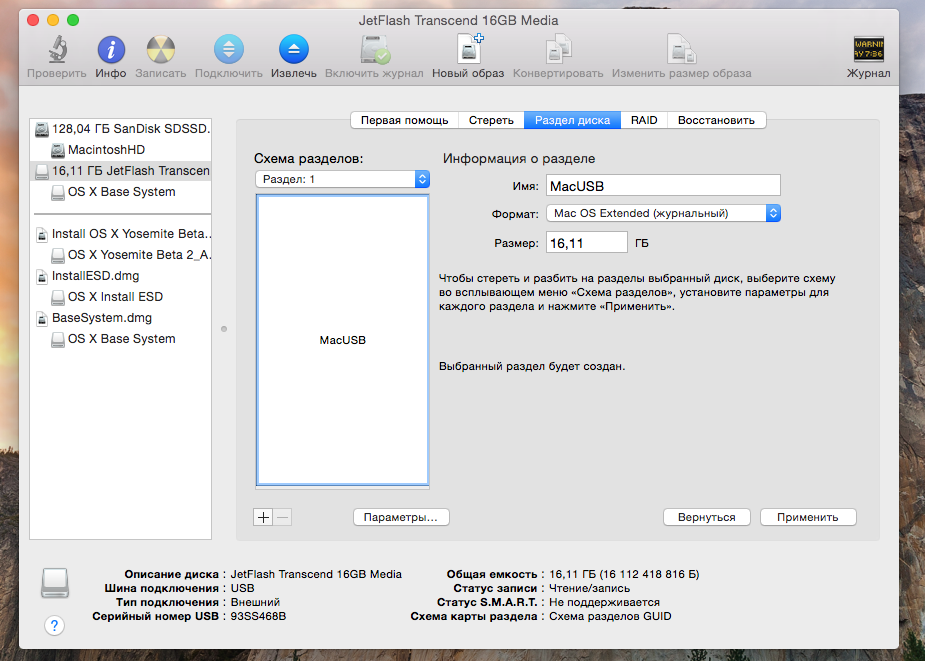Switch to the Первая помощь tab
925x661 pixels.
[x=404, y=120]
